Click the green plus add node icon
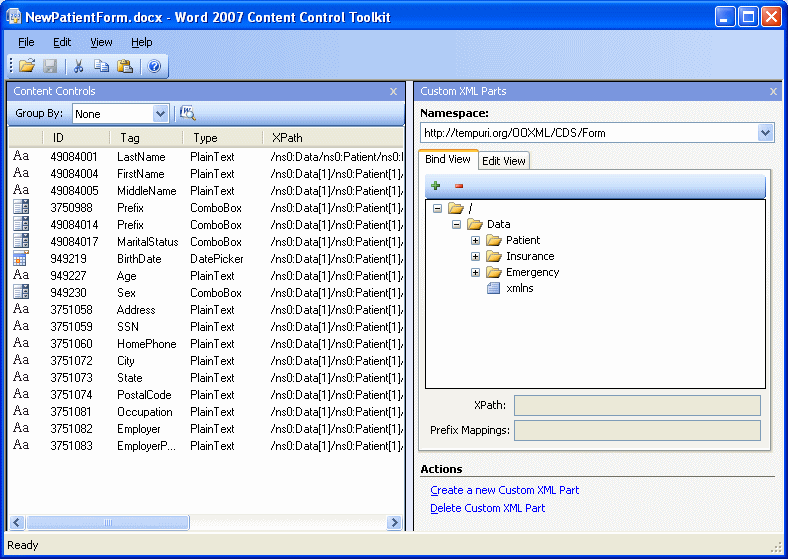The width and height of the screenshot is (788, 559). point(436,185)
